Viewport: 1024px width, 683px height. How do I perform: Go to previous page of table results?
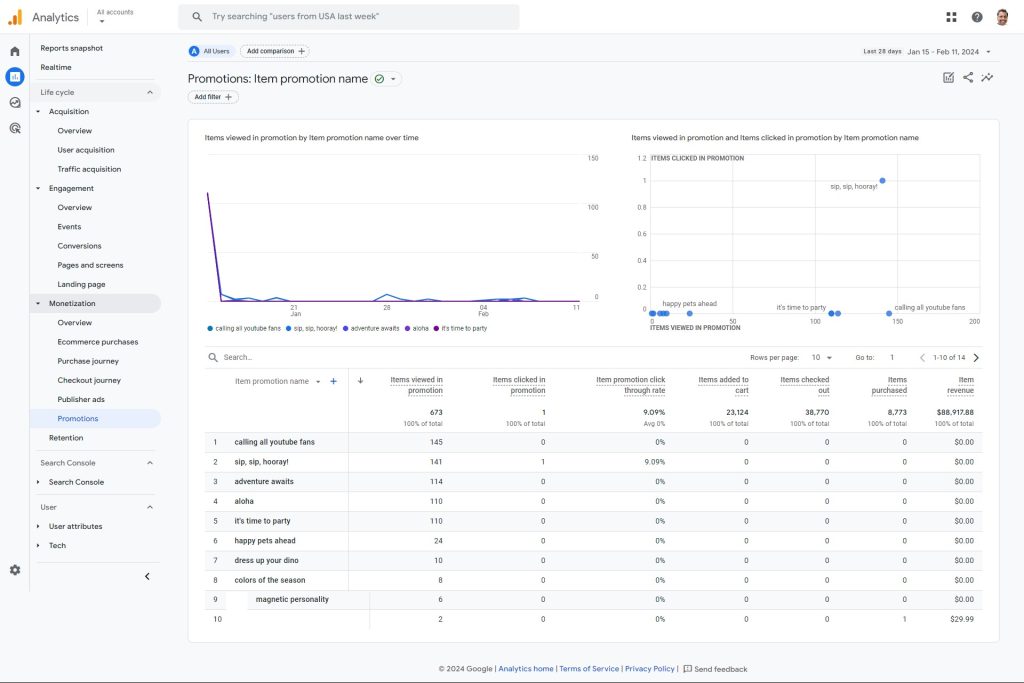click(922, 357)
